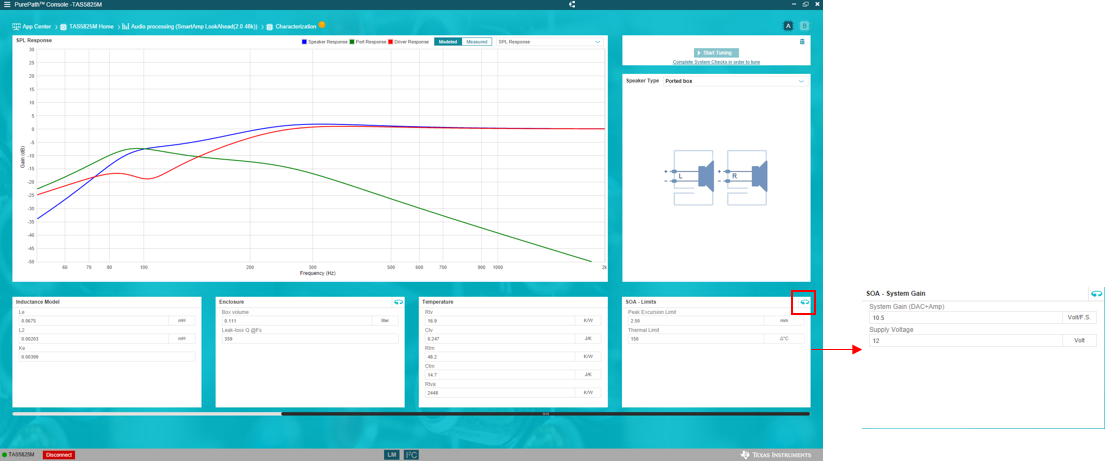This screenshot has width=1106, height=461.
Task: Click the Start Tuning button
Action: 716,53
